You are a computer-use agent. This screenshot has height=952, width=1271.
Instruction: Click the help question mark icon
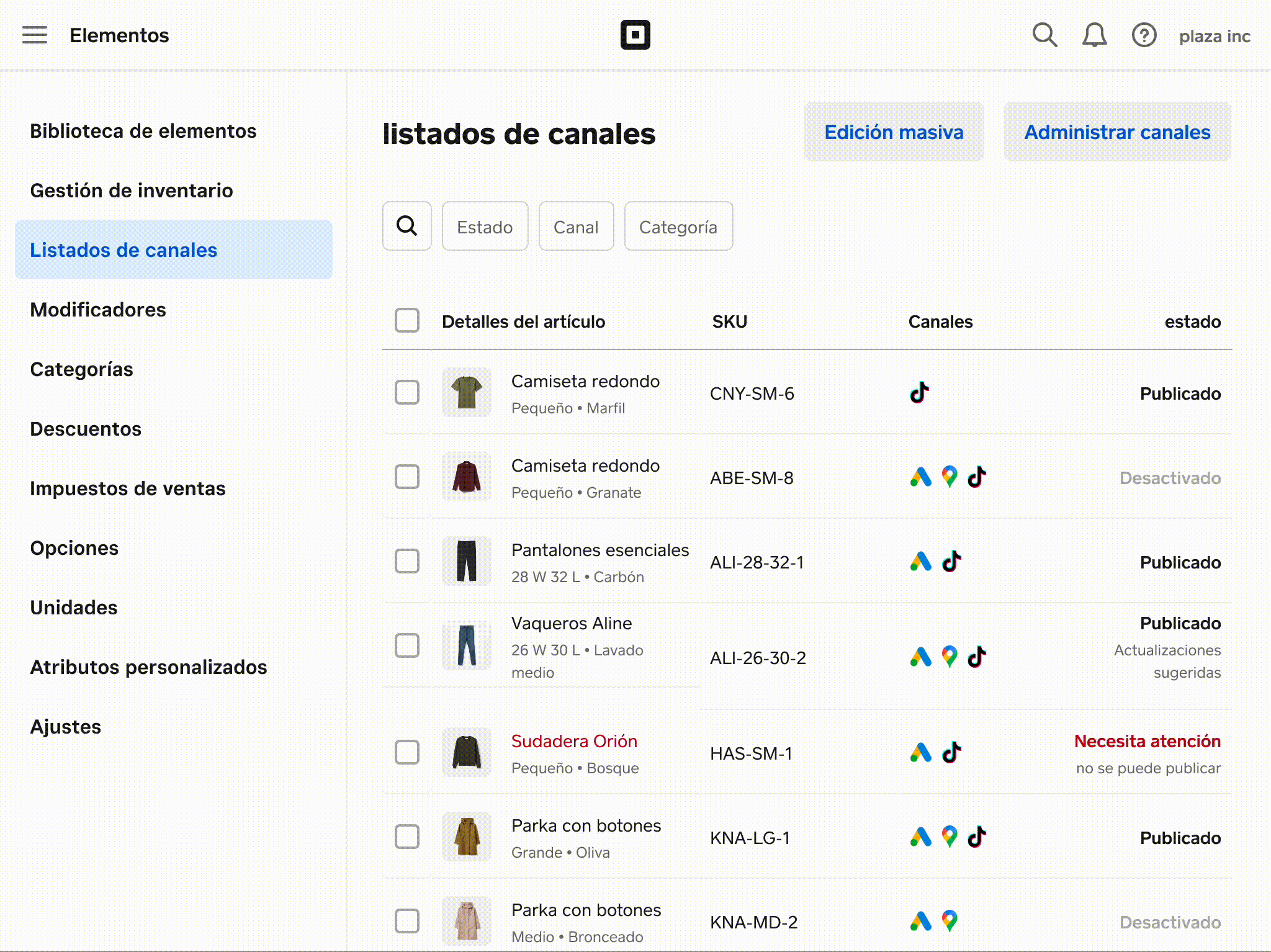[1144, 35]
